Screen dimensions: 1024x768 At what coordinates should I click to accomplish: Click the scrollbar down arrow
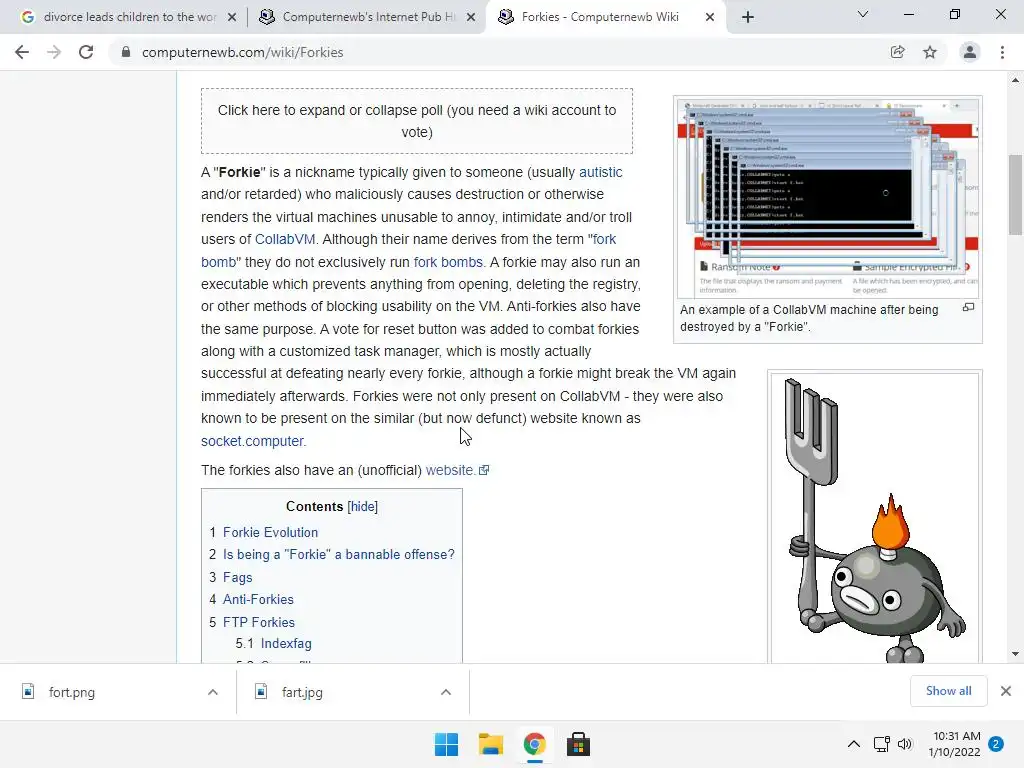(x=1015, y=654)
